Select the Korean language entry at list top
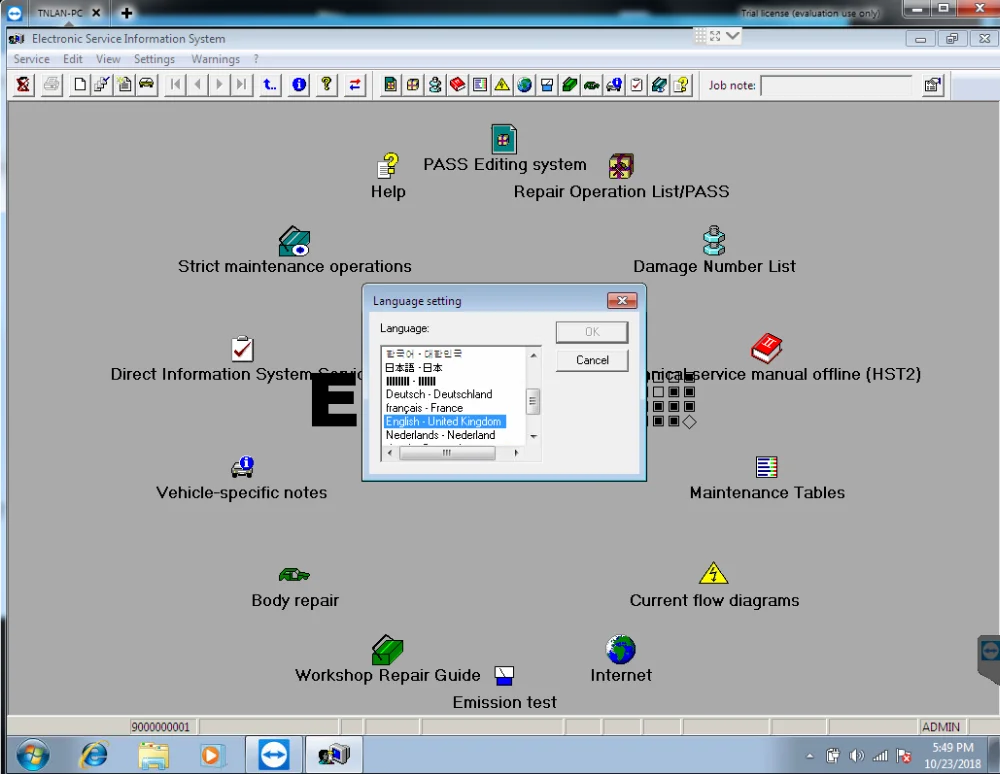The image size is (1000, 774). [x=423, y=354]
